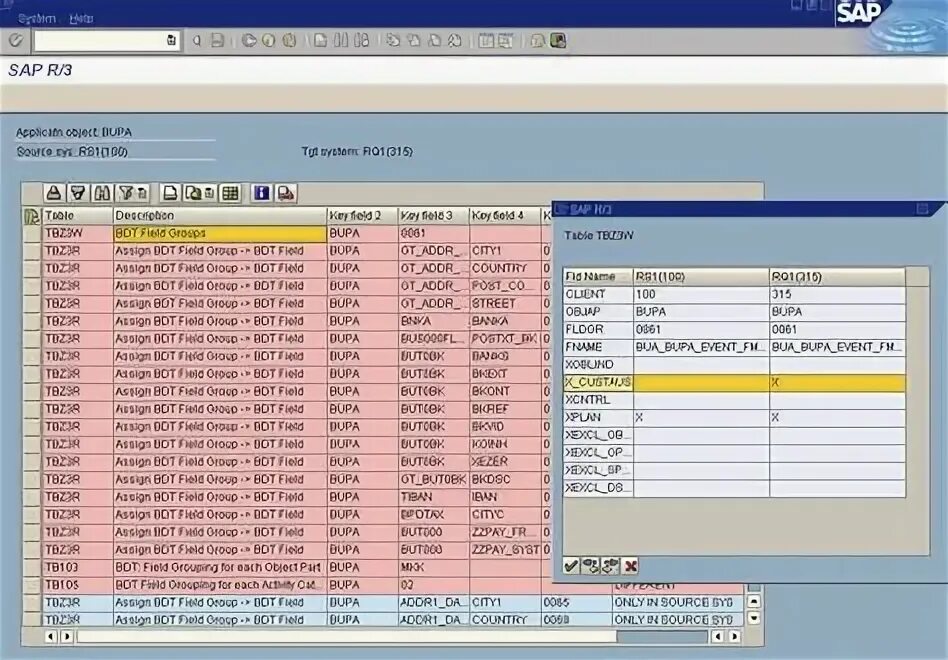Image resolution: width=948 pixels, height=660 pixels.
Task: Click the Previous Page icon in the top toolbar
Action: [x=414, y=40]
